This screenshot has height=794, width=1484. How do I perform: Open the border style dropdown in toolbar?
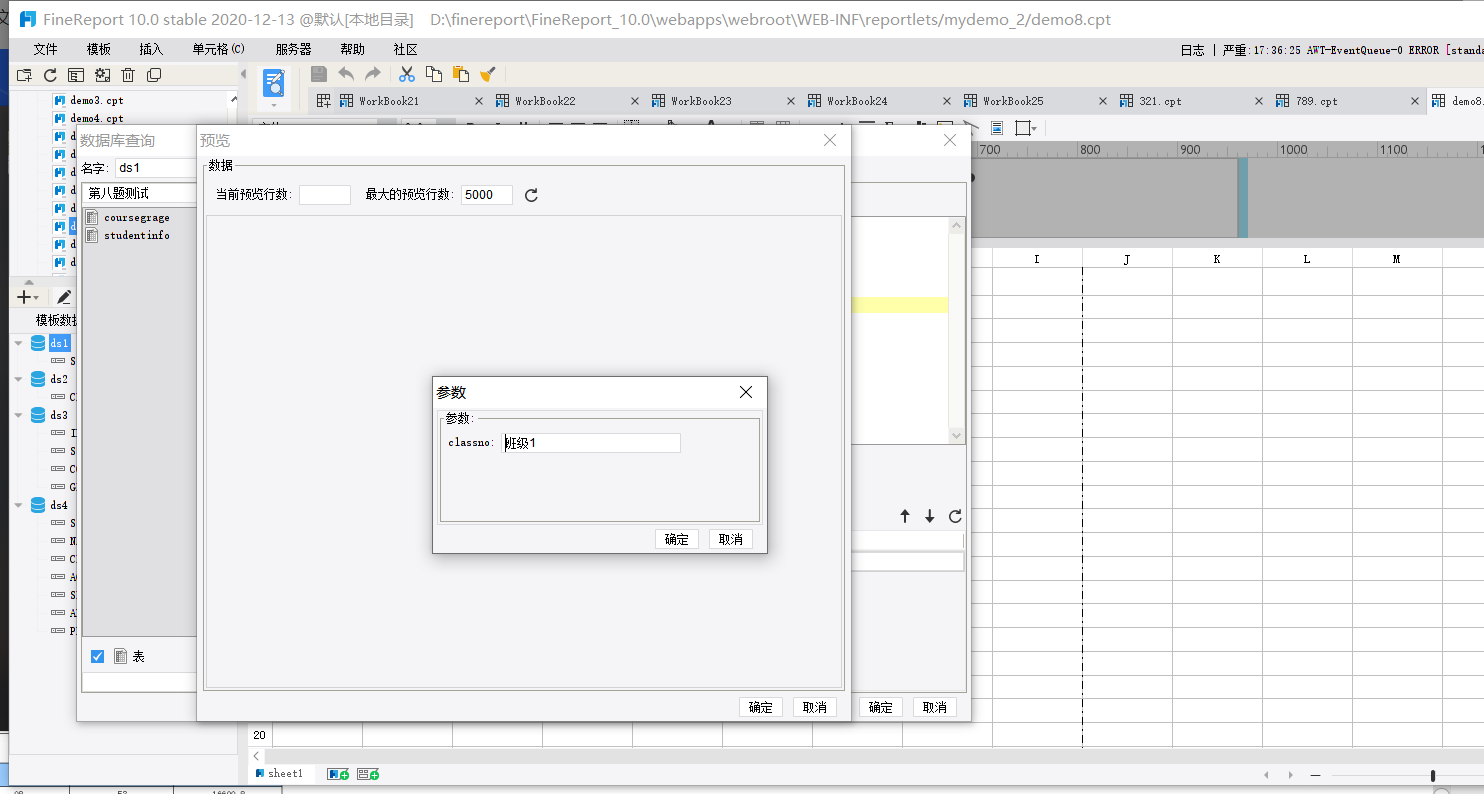[x=1027, y=128]
